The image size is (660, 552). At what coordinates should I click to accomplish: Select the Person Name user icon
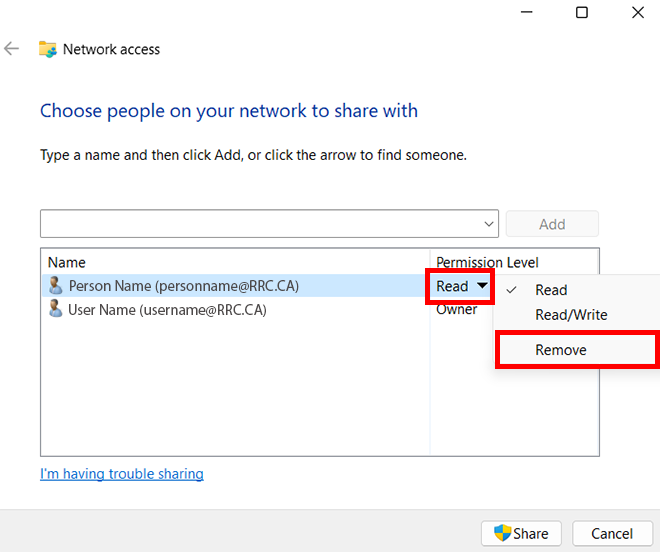[x=55, y=286]
